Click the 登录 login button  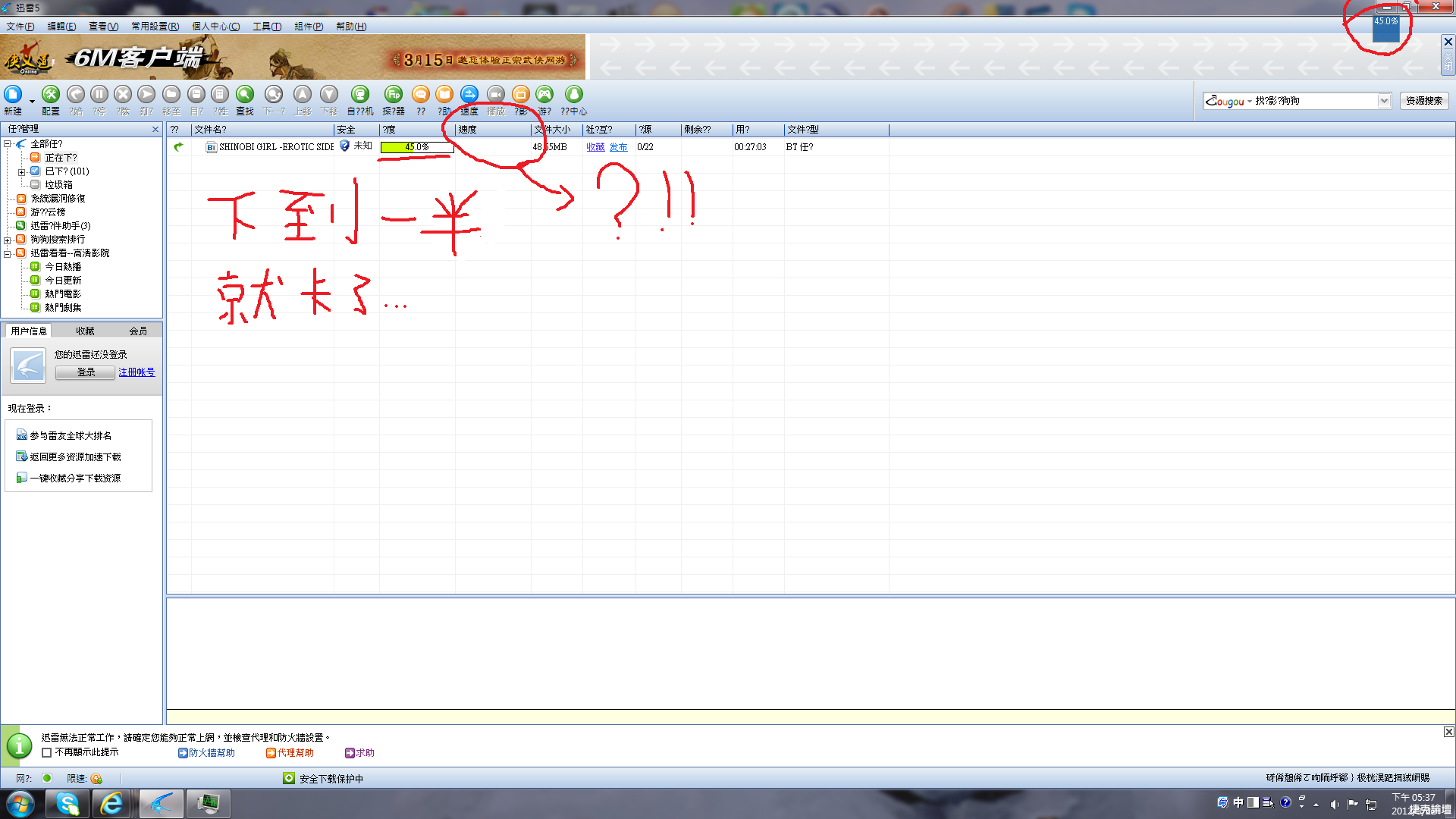coord(86,372)
